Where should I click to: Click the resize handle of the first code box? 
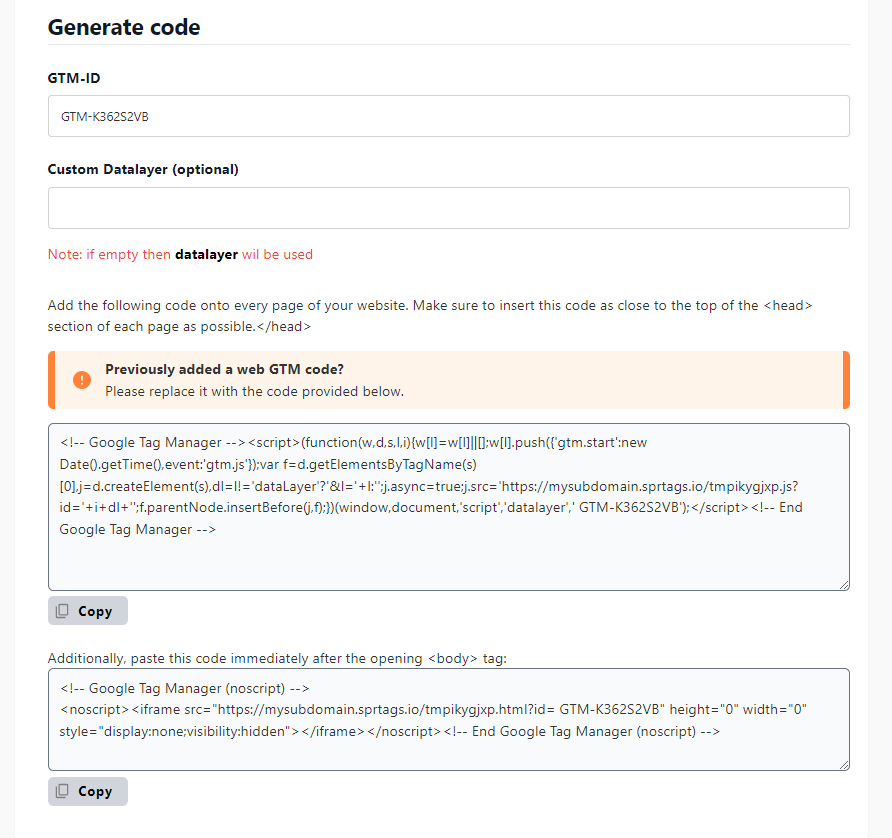coord(843,585)
